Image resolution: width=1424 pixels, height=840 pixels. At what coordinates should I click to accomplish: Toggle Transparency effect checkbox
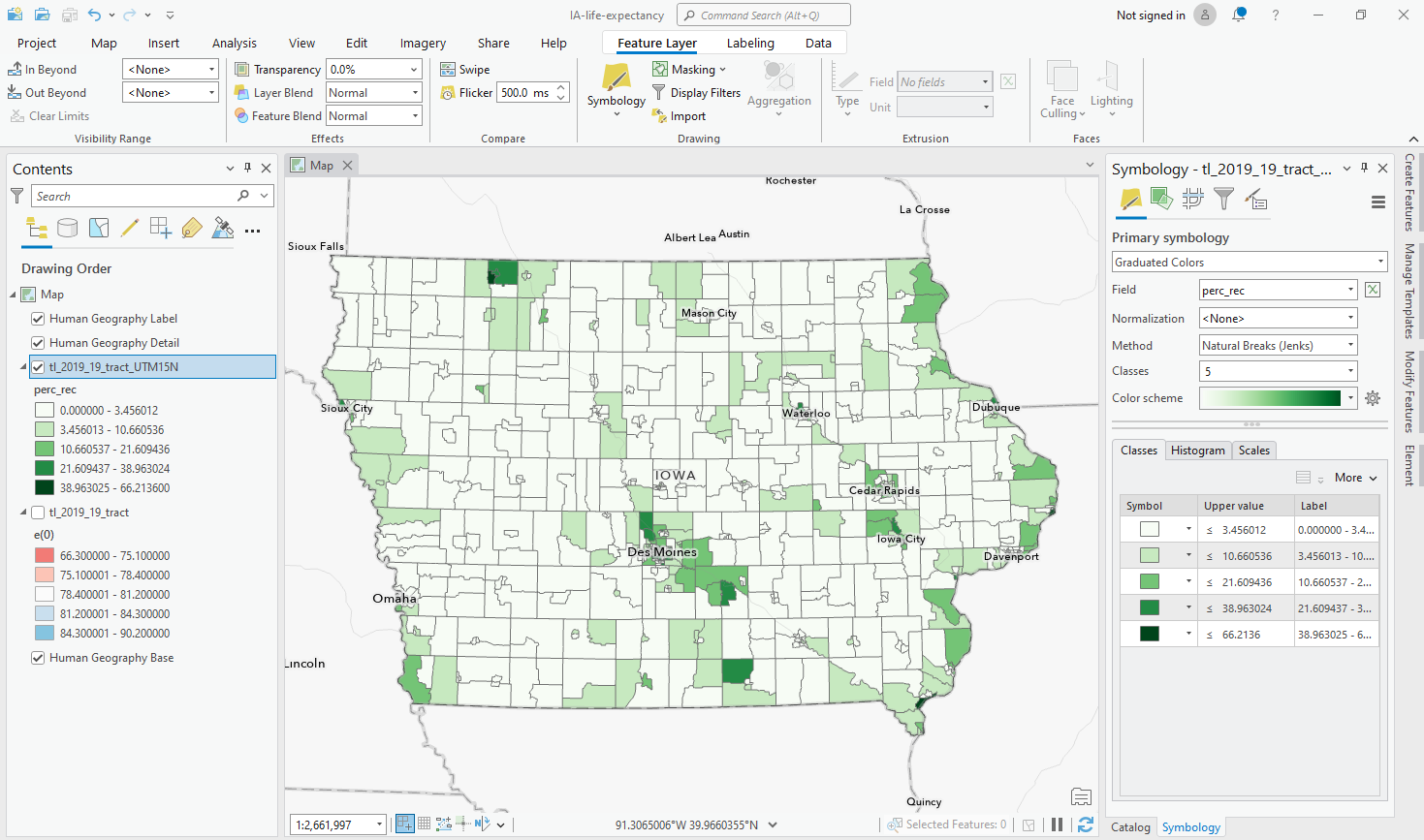[242, 70]
